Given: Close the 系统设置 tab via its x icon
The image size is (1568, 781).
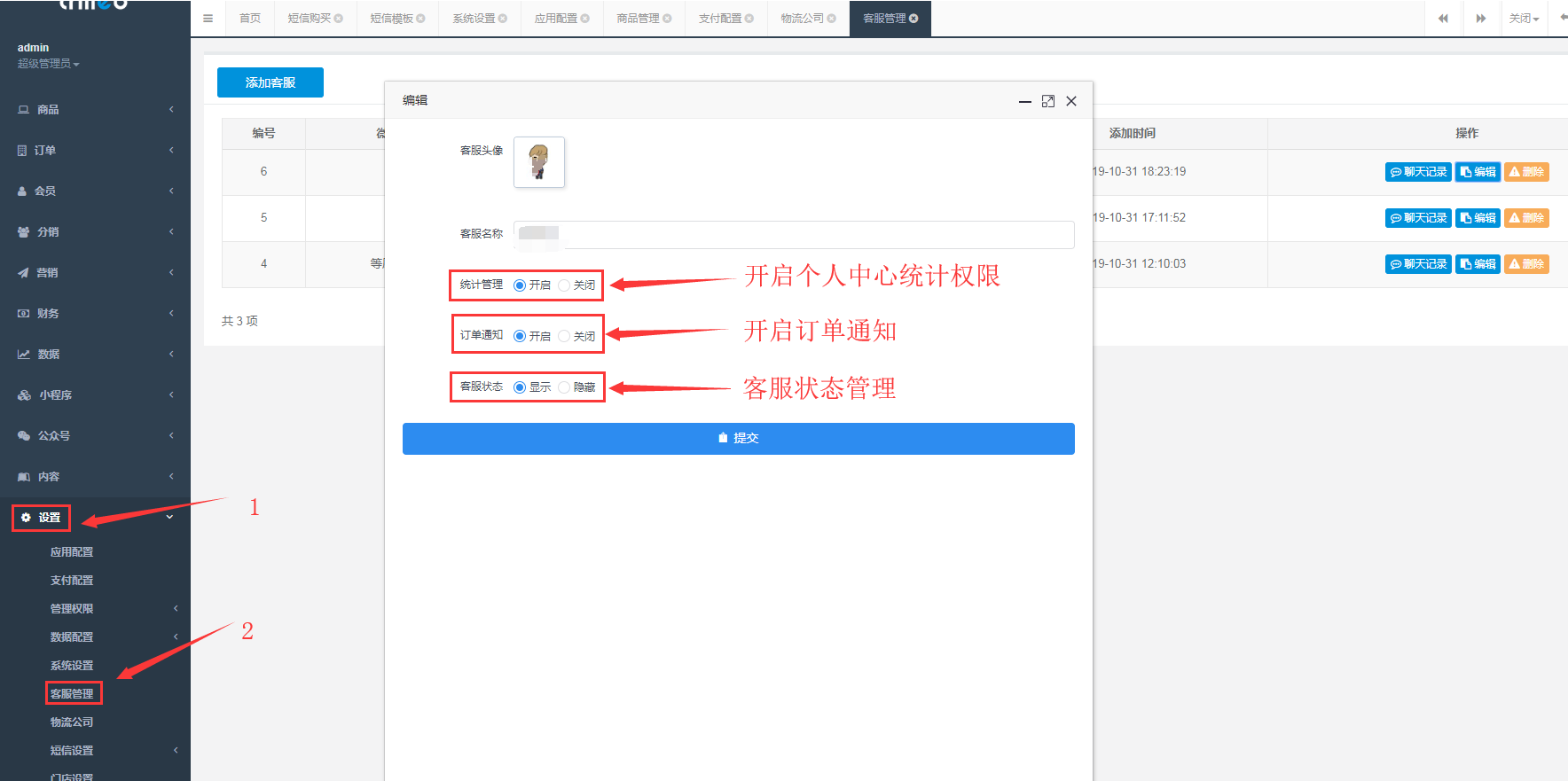Looking at the screenshot, I should click(503, 18).
